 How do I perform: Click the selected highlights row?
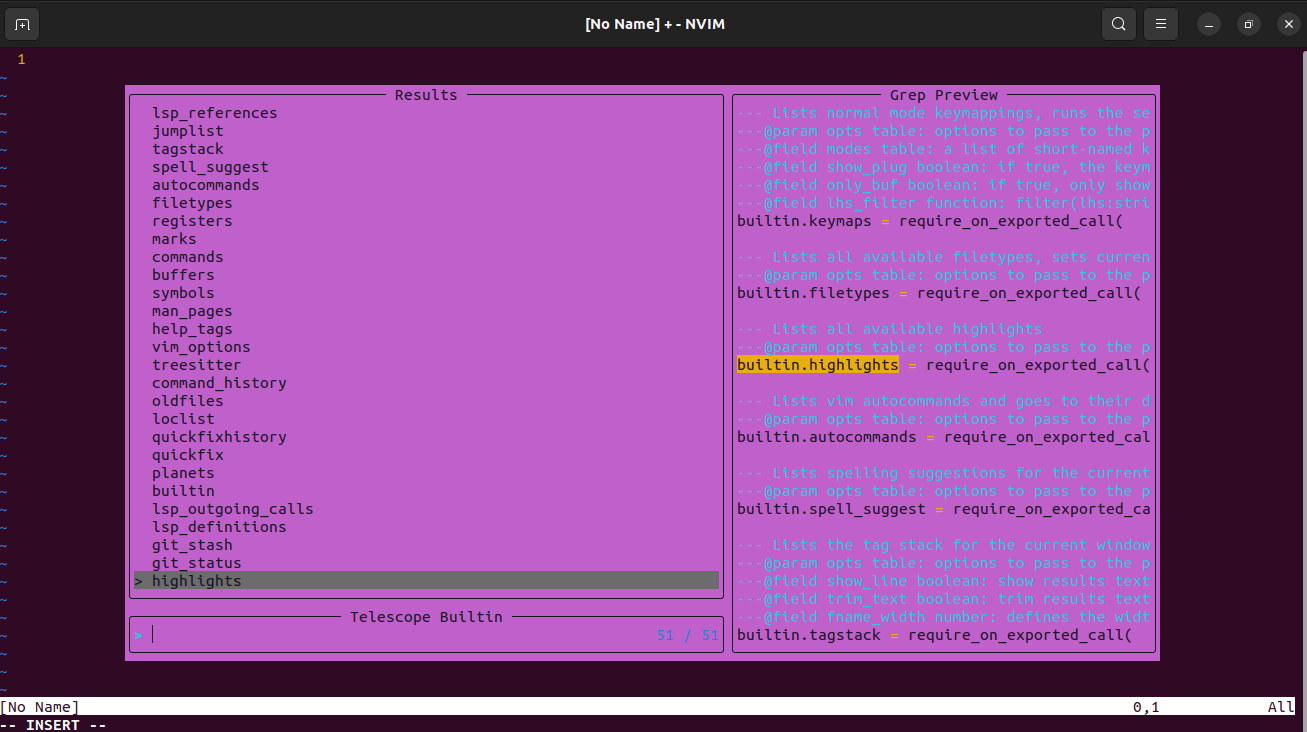[x=426, y=581]
